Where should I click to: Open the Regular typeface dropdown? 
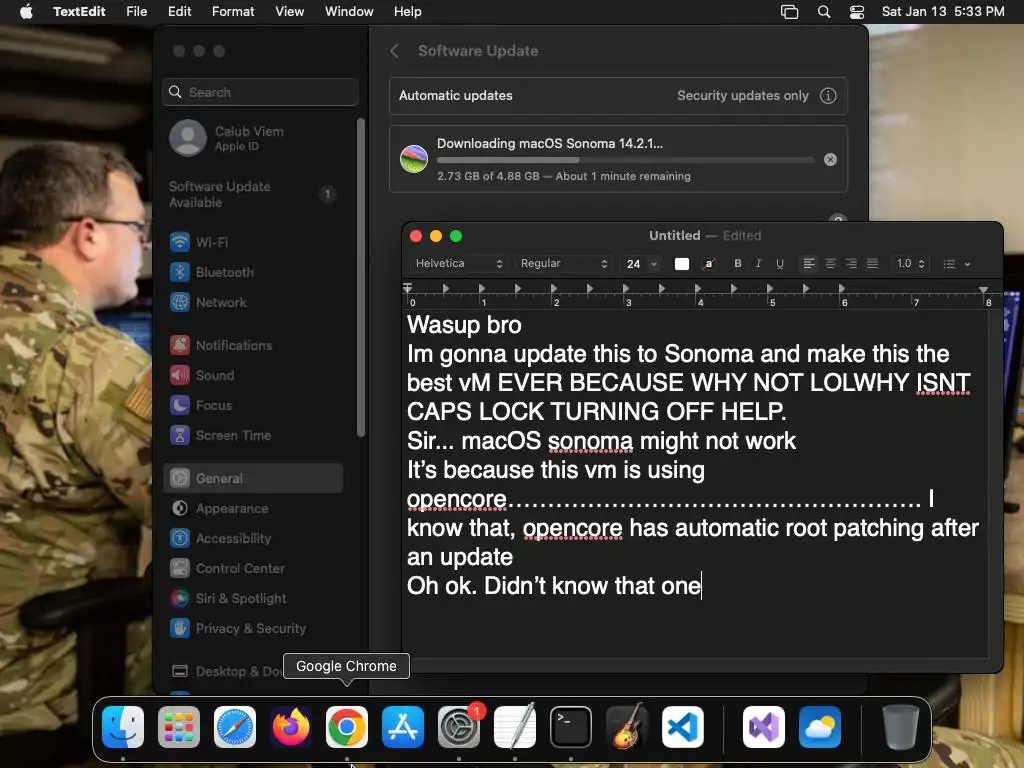click(x=564, y=263)
